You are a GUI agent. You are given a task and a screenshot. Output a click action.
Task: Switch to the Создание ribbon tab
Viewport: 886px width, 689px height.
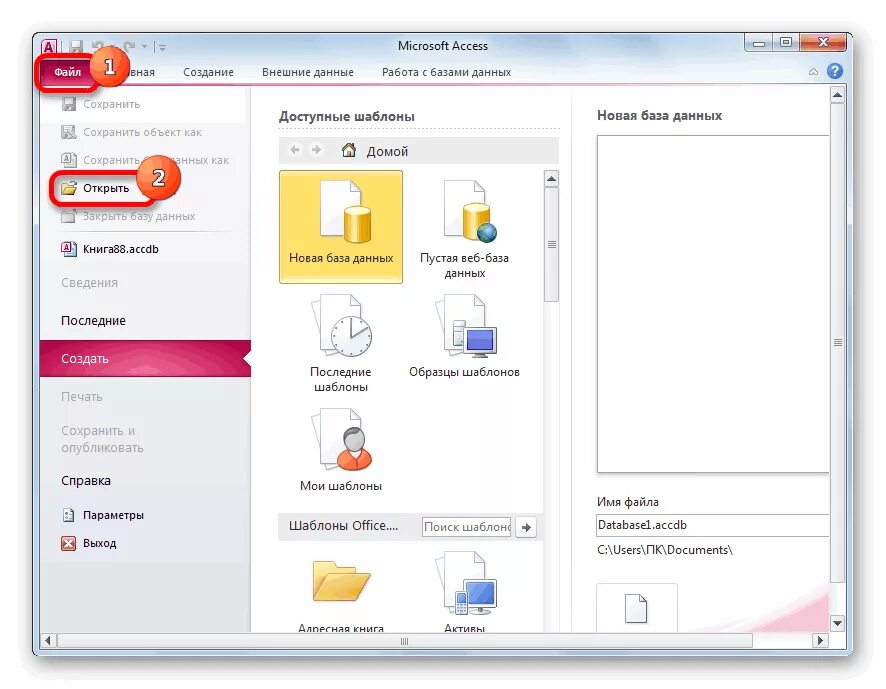pyautogui.click(x=208, y=72)
